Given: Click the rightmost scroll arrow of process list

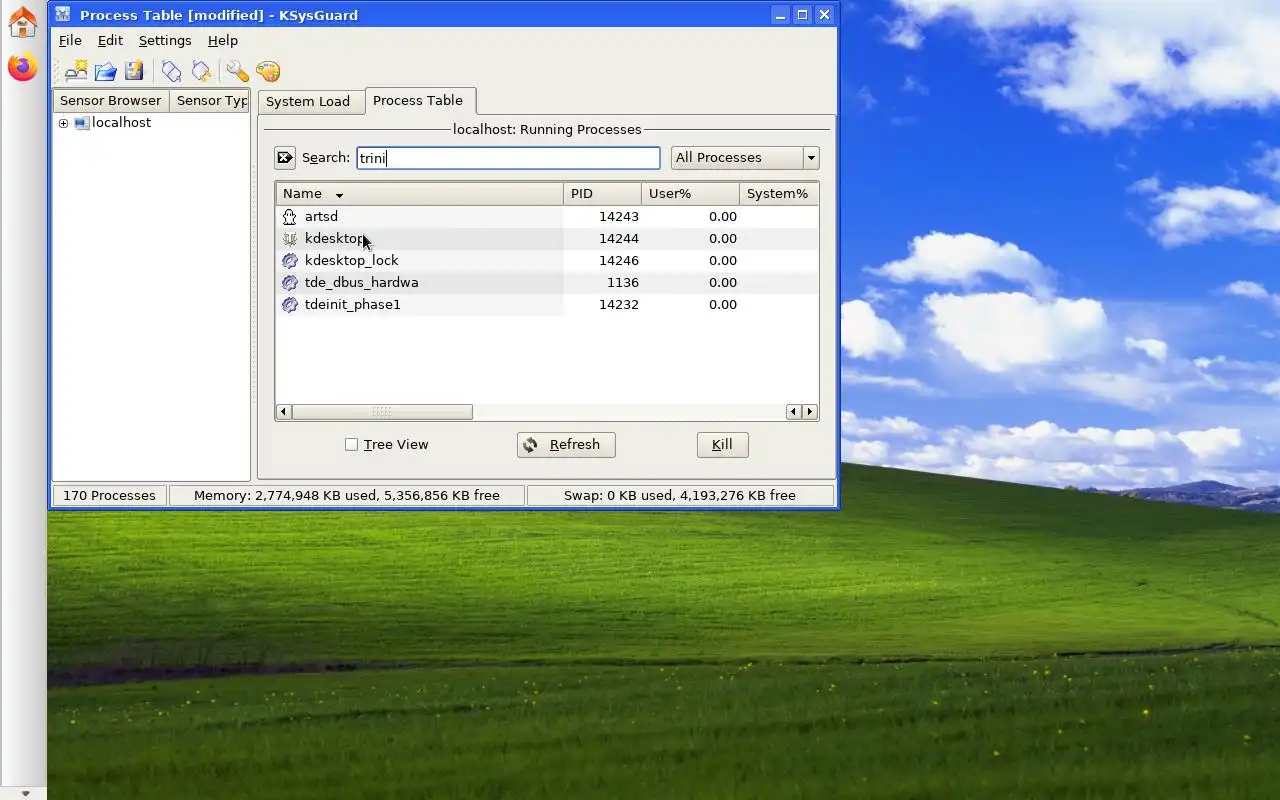Looking at the screenshot, I should click(810, 412).
